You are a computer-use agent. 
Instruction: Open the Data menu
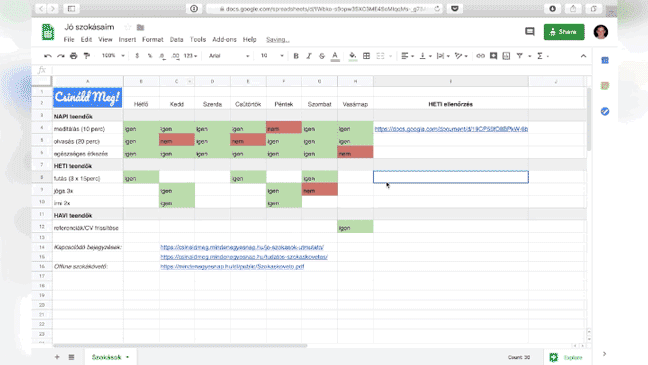tap(176, 40)
